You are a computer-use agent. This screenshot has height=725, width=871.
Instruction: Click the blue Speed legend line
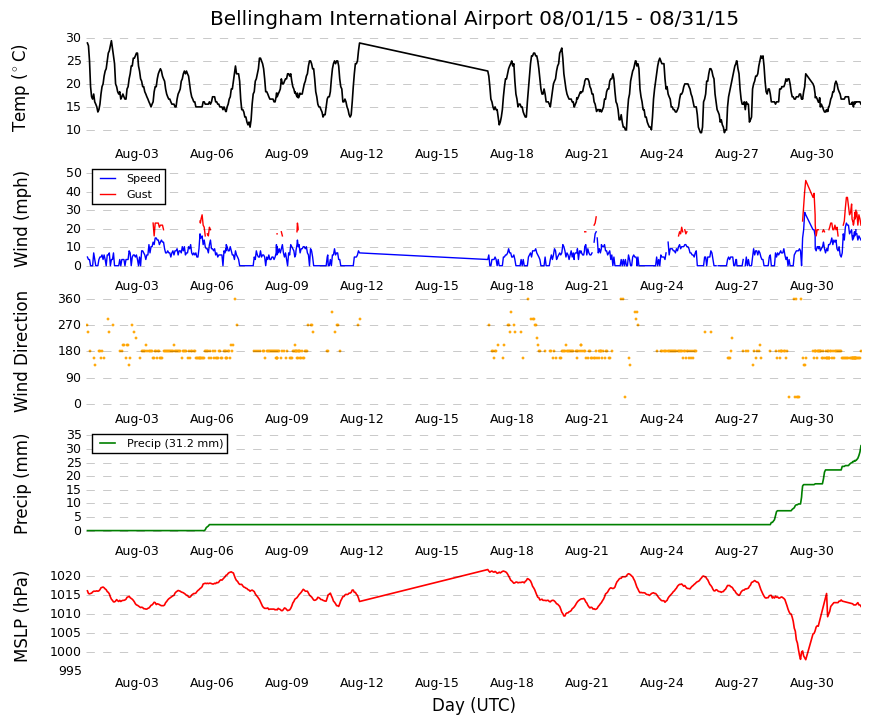tap(107, 178)
